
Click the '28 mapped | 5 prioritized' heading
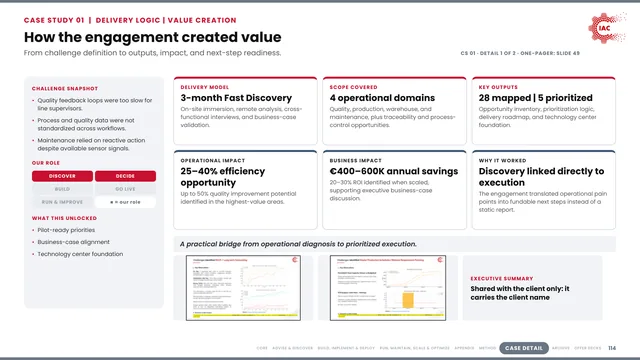click(536, 98)
